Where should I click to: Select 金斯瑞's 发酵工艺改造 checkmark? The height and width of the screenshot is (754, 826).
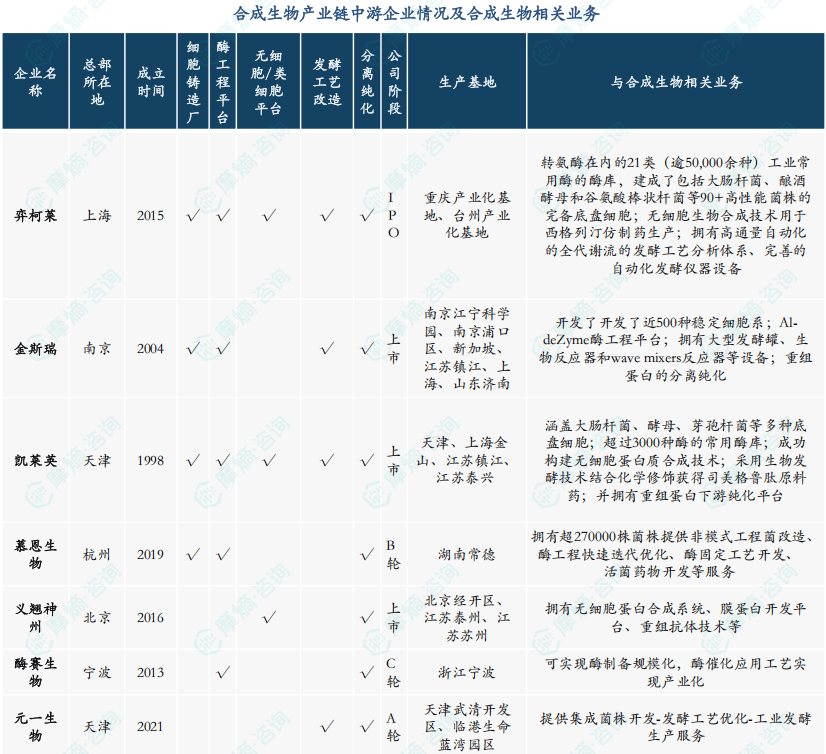327,348
